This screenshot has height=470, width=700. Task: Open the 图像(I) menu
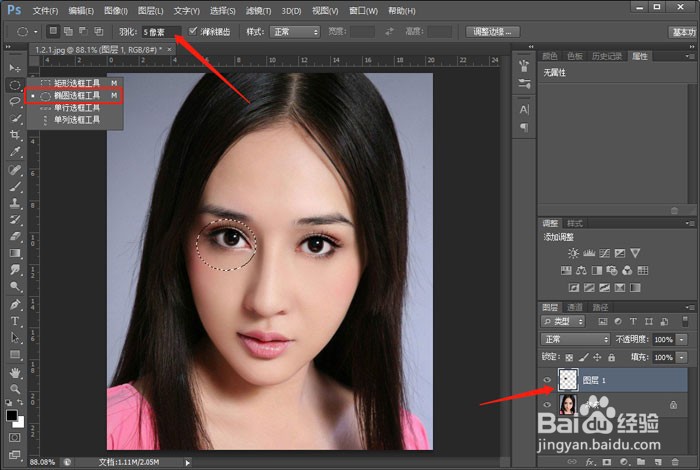click(x=116, y=10)
